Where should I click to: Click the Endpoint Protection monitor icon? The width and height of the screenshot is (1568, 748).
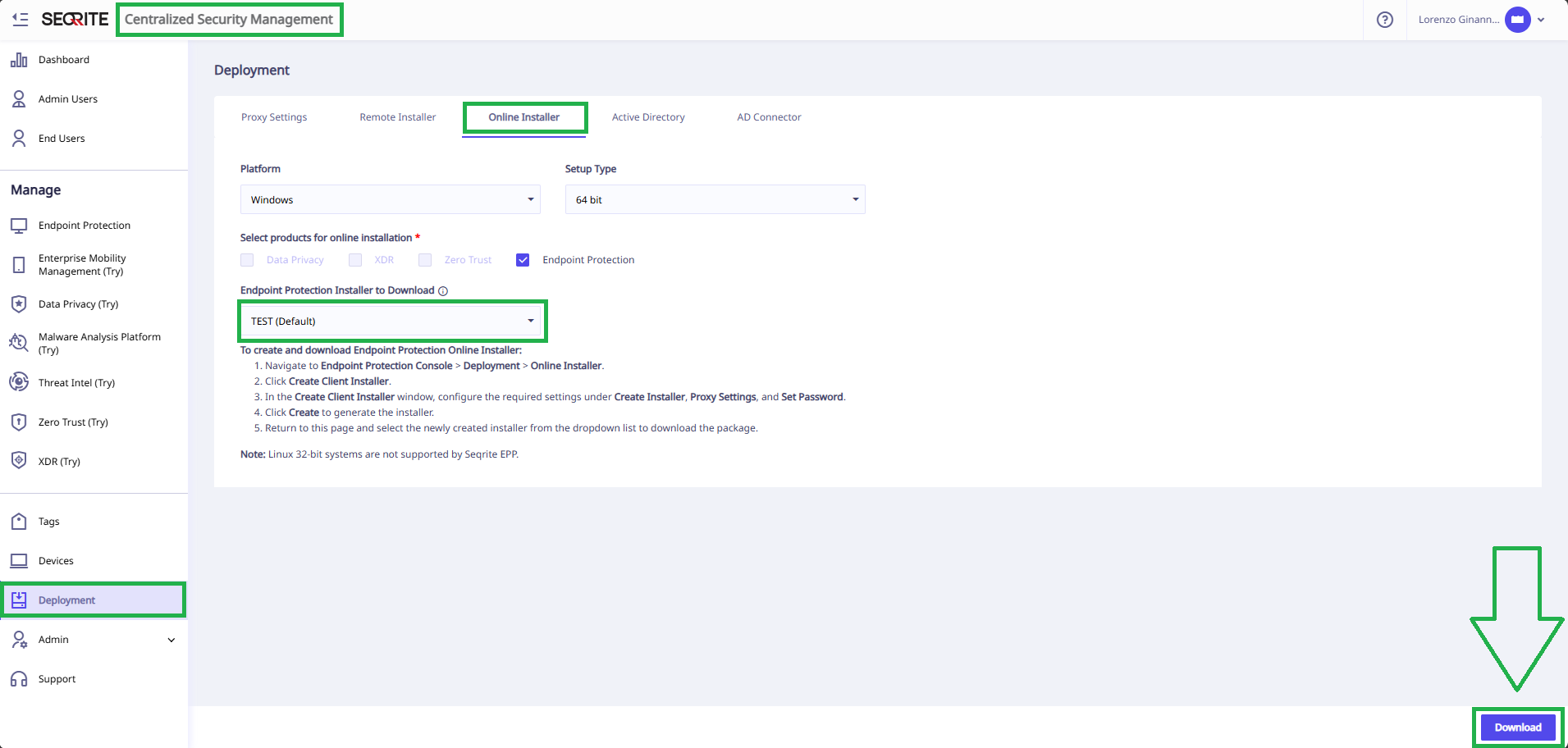point(19,226)
